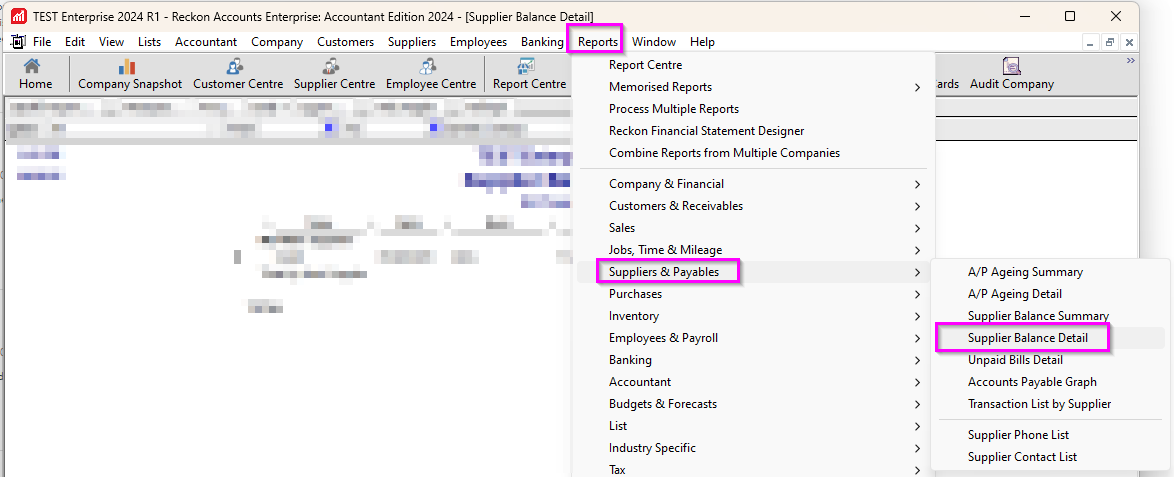This screenshot has height=477, width=1174.
Task: Open the View menu
Action: point(112,42)
